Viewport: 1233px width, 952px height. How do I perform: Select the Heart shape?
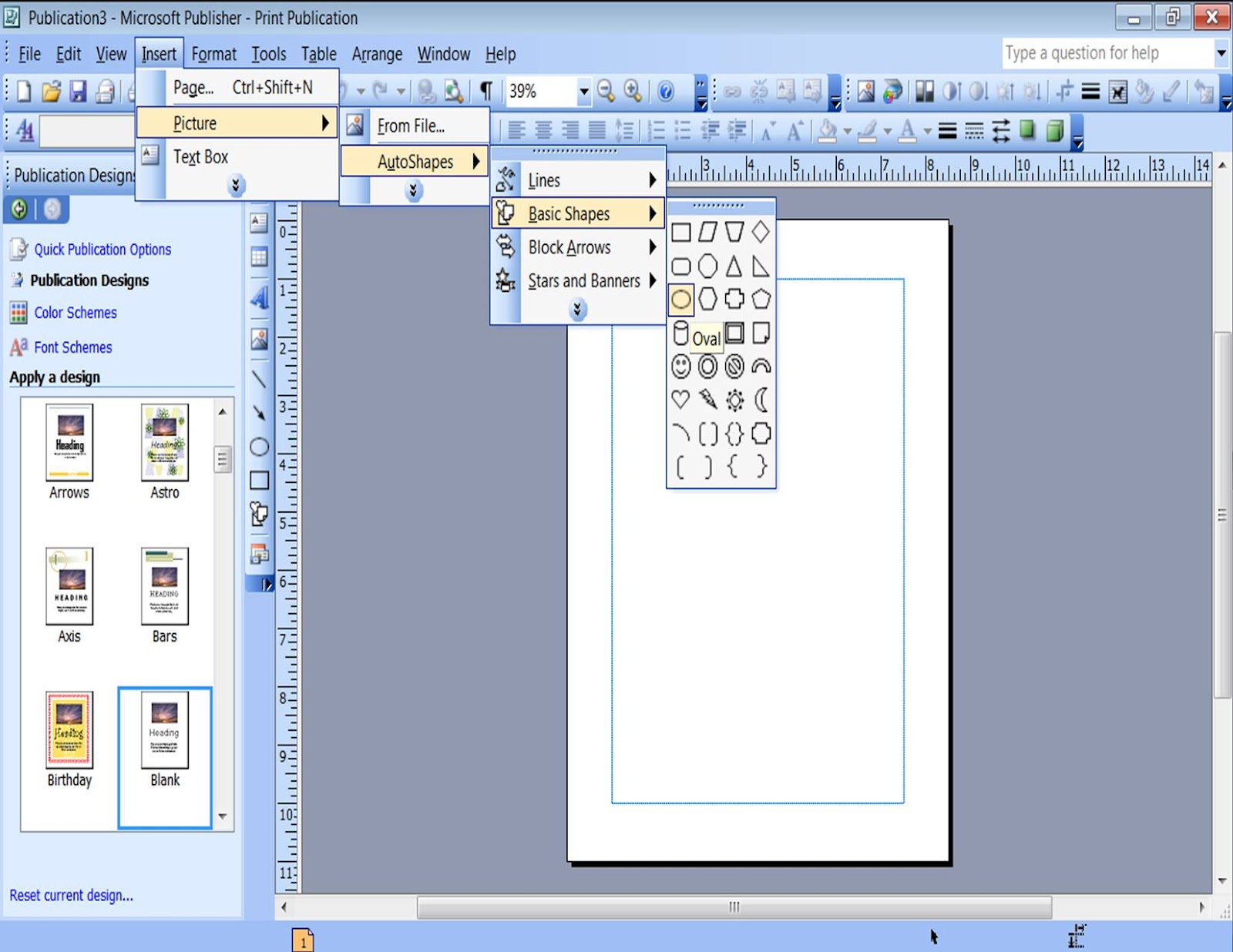point(681,400)
